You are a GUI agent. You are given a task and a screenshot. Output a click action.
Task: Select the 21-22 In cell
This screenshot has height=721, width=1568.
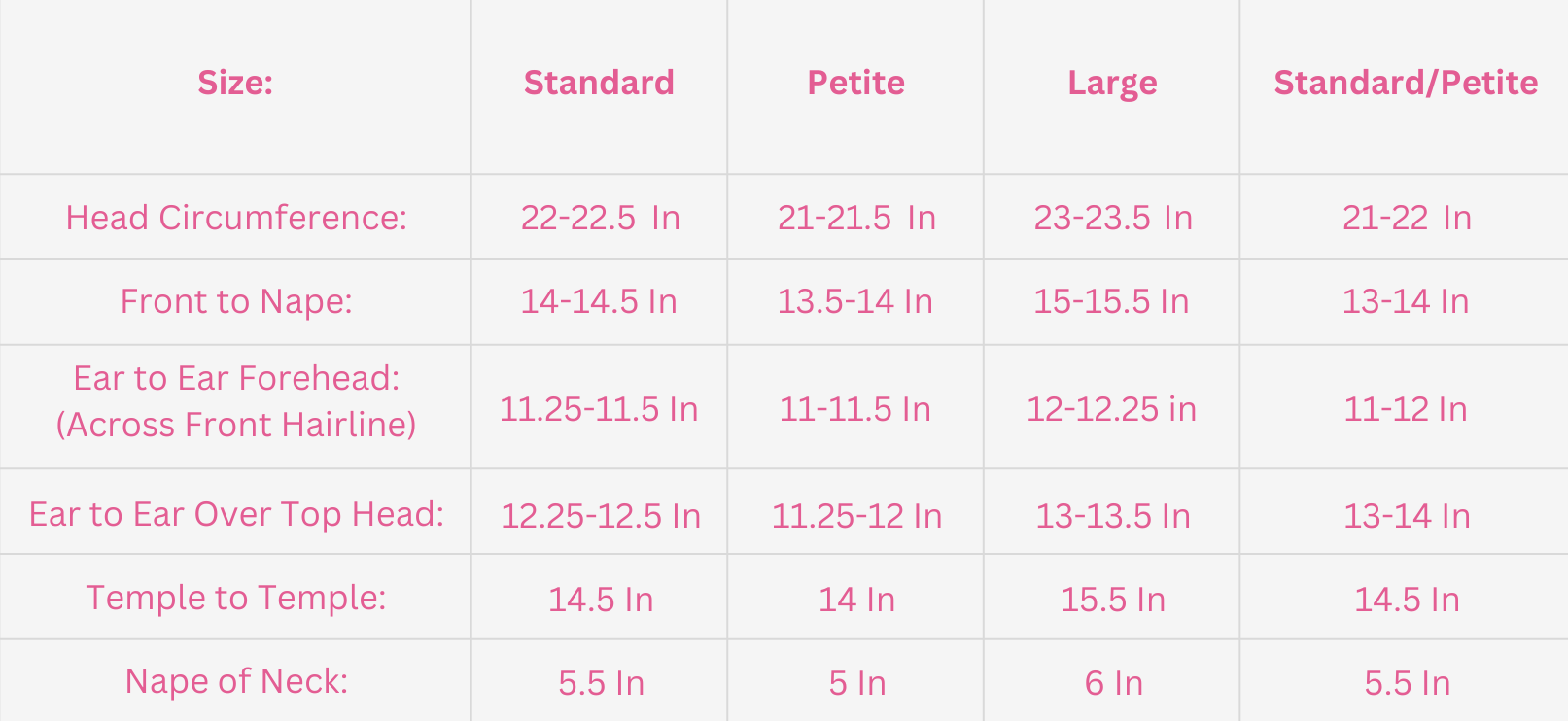[x=1406, y=218]
